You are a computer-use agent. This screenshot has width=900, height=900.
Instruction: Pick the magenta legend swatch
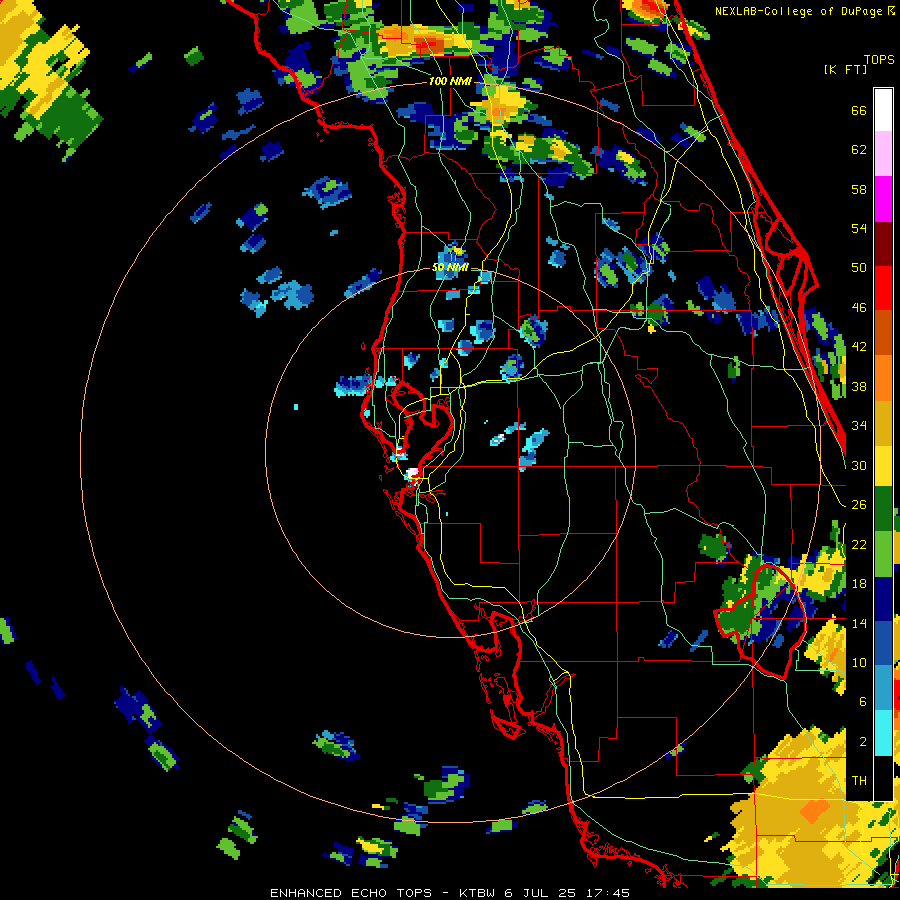tap(883, 199)
